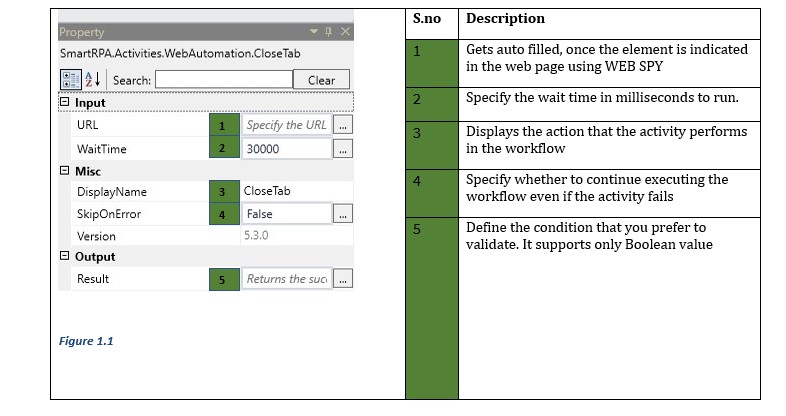Image resolution: width=786 pixels, height=416 pixels.
Task: Click description about Boolean value condition
Action: pos(589,236)
